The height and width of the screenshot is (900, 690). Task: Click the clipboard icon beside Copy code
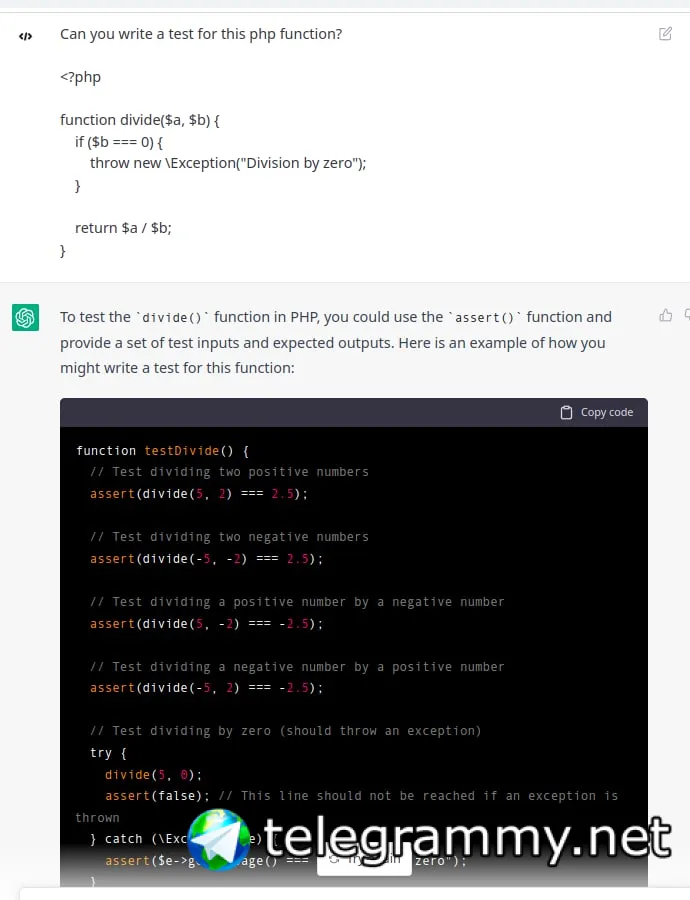pos(566,412)
